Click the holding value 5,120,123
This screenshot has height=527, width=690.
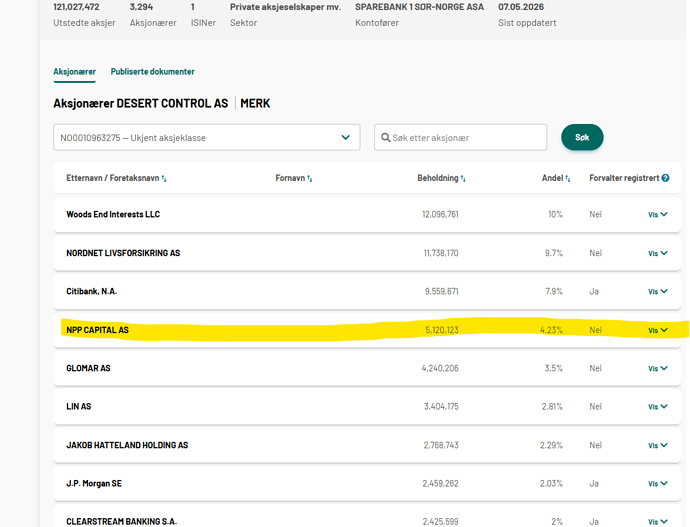[442, 330]
